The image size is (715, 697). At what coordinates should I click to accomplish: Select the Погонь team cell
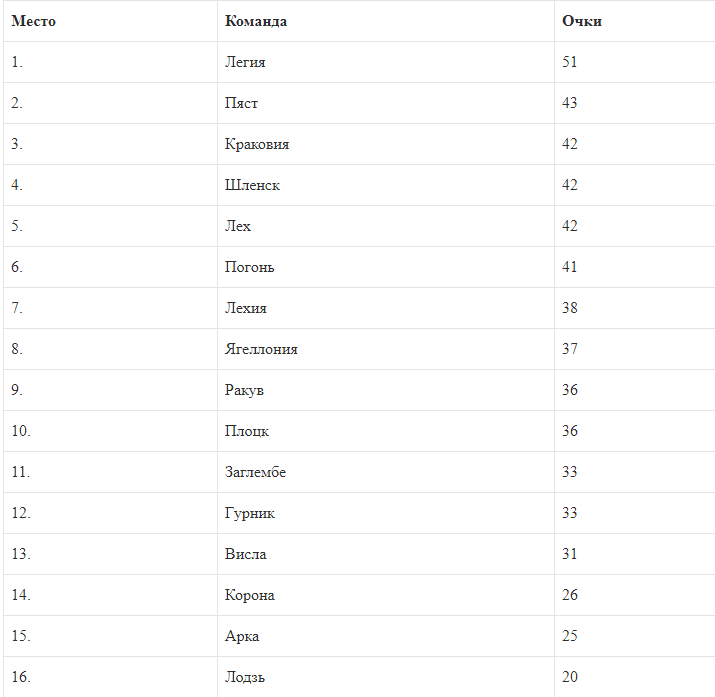coord(249,267)
